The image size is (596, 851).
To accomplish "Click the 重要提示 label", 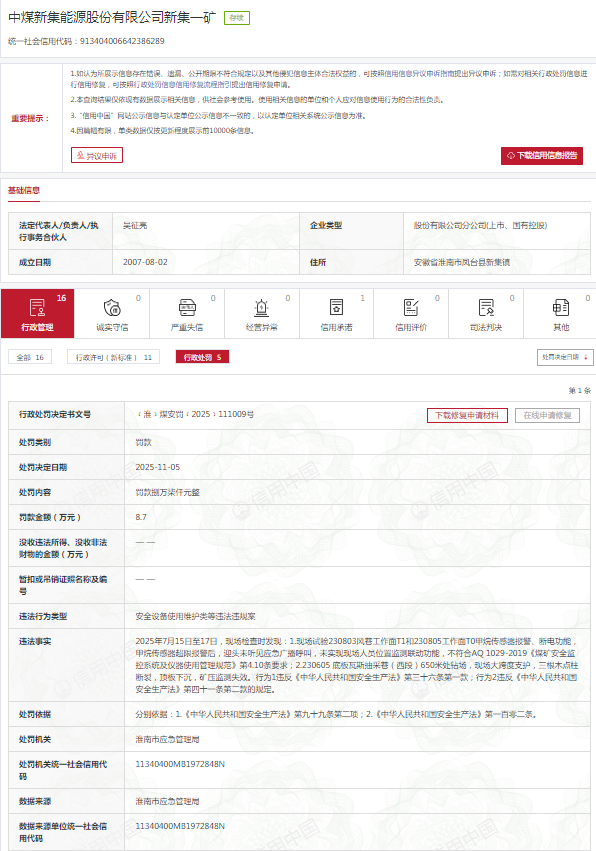I will pos(30,118).
